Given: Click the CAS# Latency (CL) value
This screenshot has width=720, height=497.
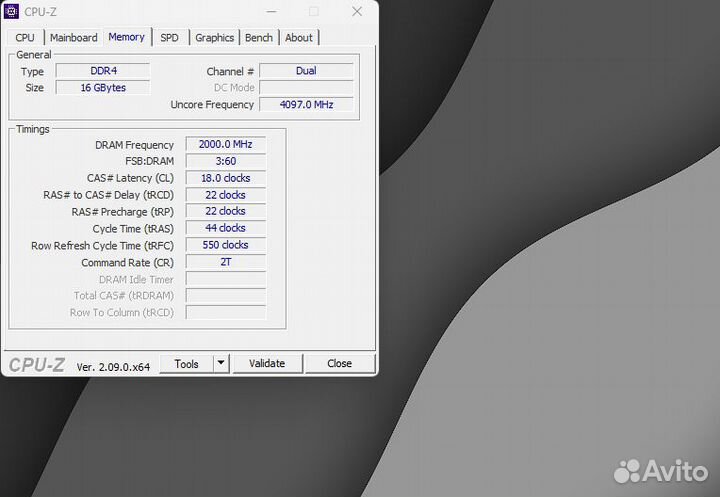Looking at the screenshot, I should pyautogui.click(x=226, y=178).
